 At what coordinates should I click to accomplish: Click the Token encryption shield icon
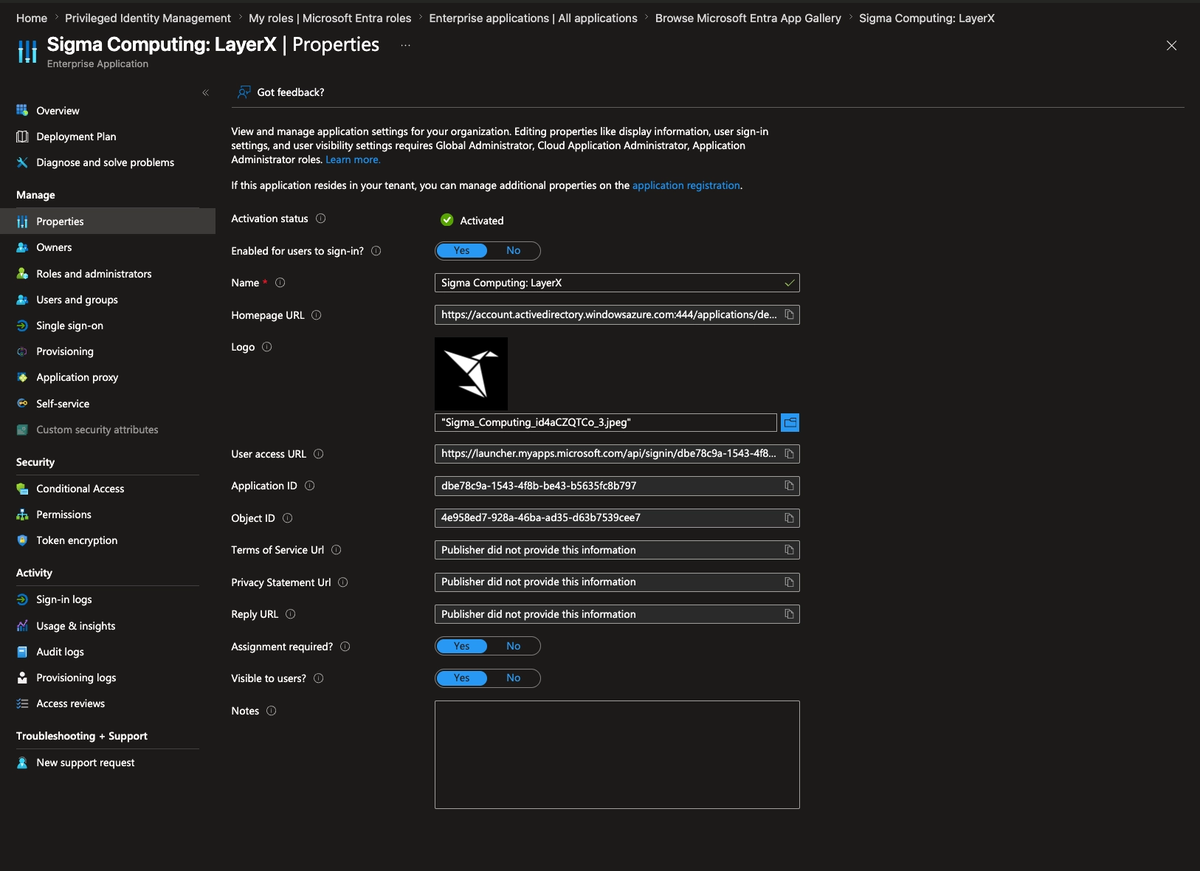(22, 540)
